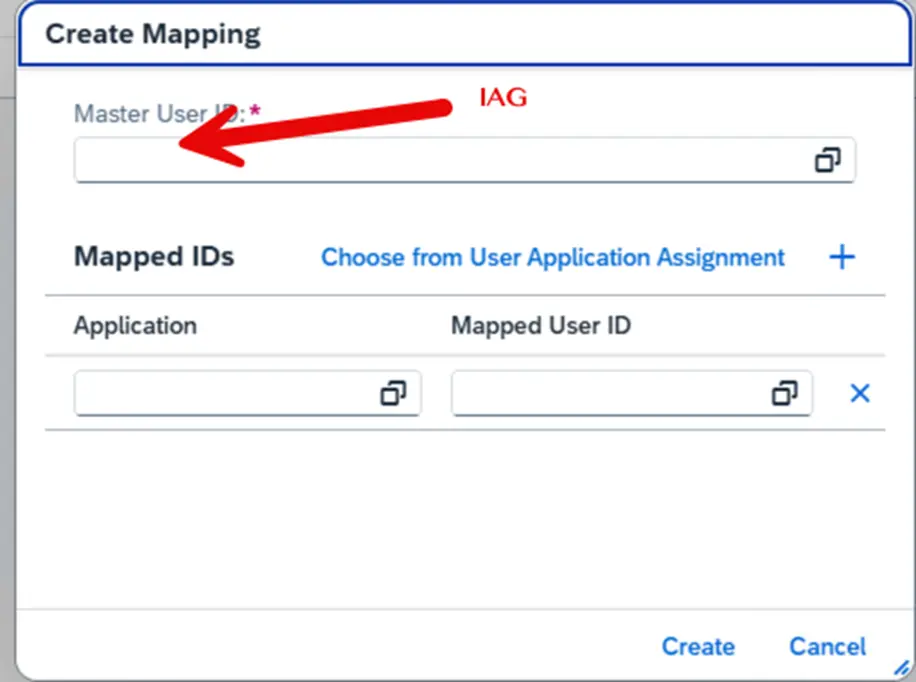Viewport: 916px width, 682px height.
Task: Select the Application column header
Action: (x=135, y=325)
